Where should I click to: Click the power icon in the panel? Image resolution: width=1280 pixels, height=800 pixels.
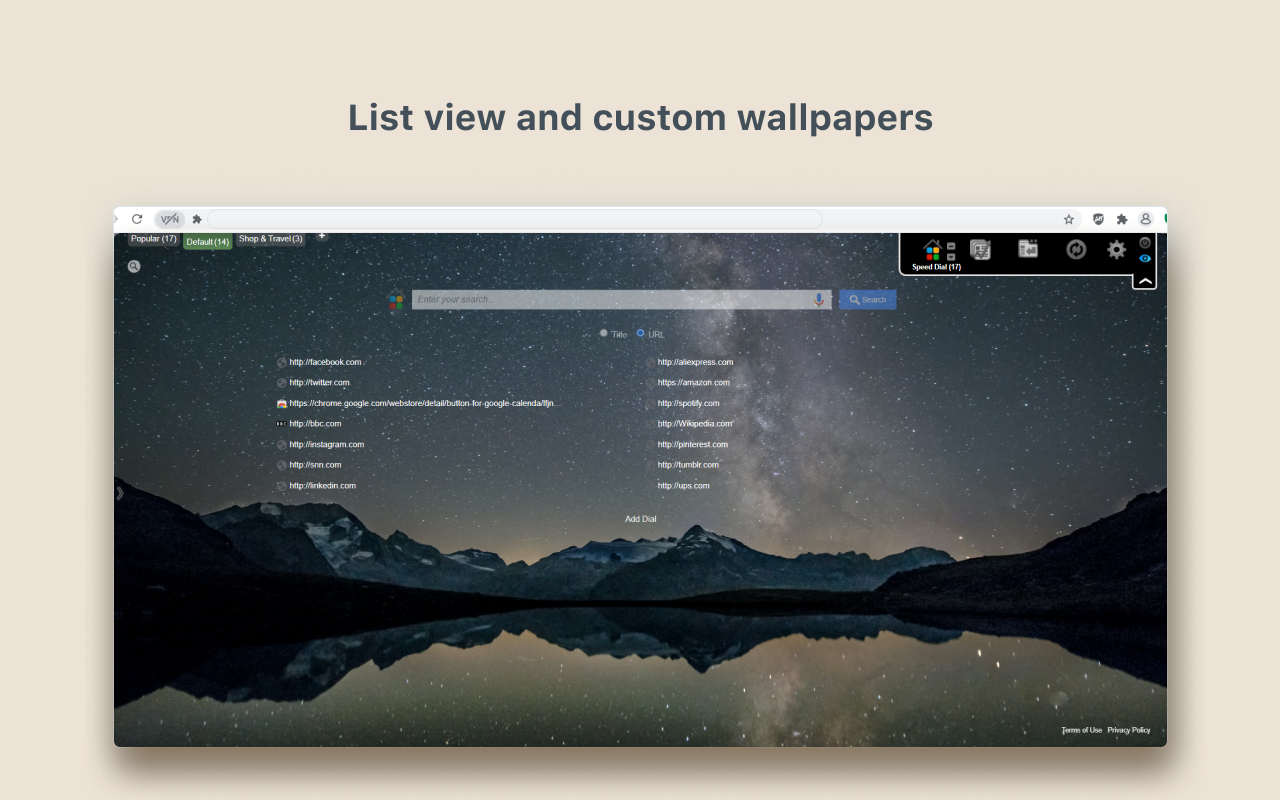(x=1144, y=243)
